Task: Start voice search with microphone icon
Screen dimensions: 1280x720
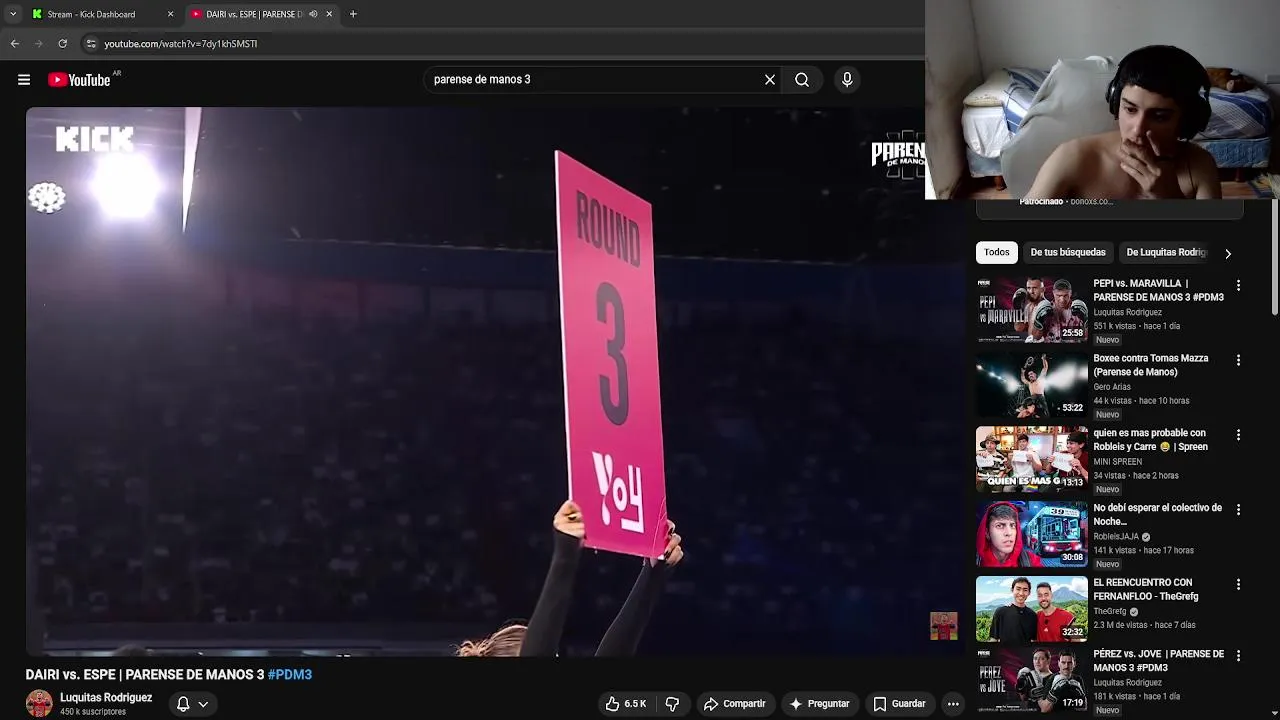Action: pos(847,80)
